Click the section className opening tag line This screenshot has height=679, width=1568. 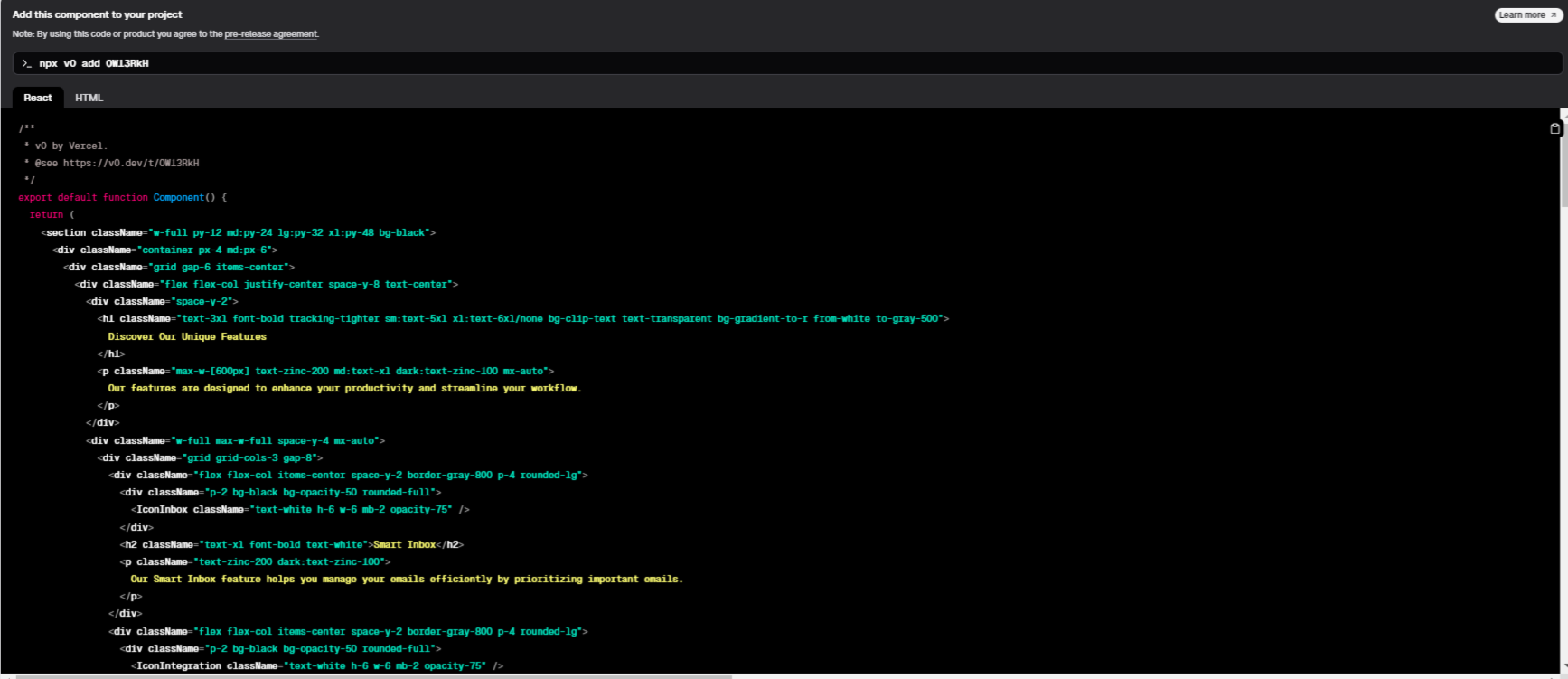[239, 233]
